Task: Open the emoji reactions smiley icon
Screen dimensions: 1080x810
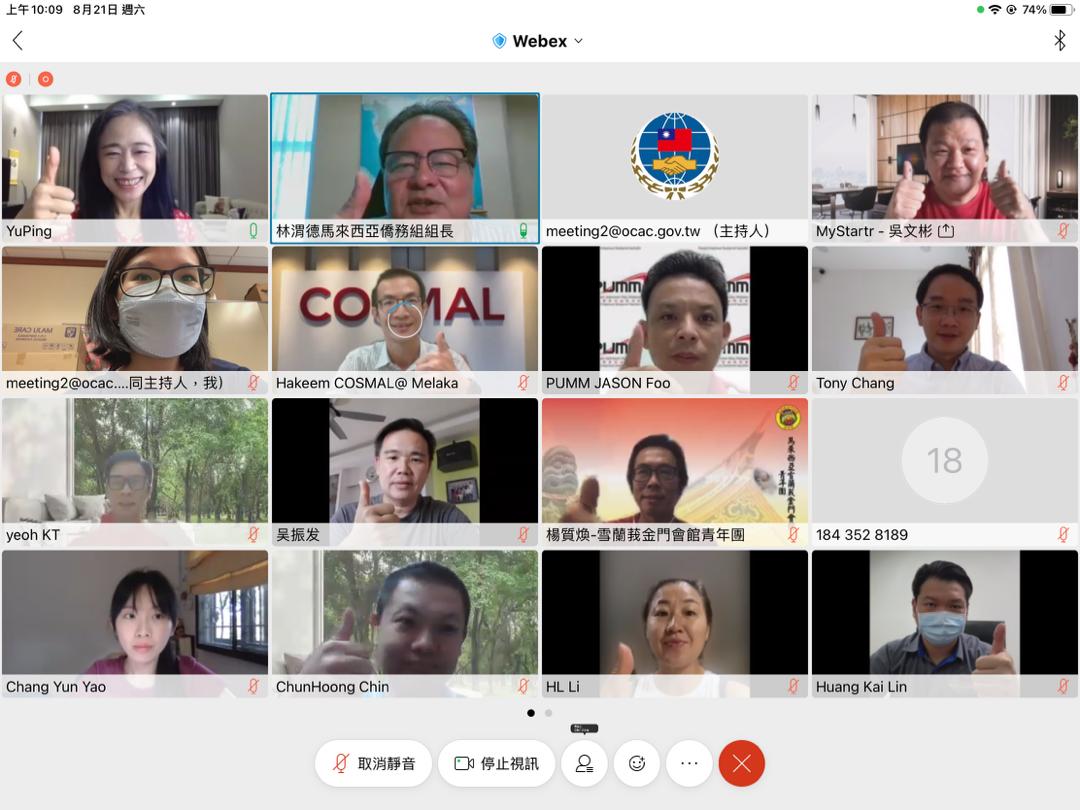Action: click(637, 764)
